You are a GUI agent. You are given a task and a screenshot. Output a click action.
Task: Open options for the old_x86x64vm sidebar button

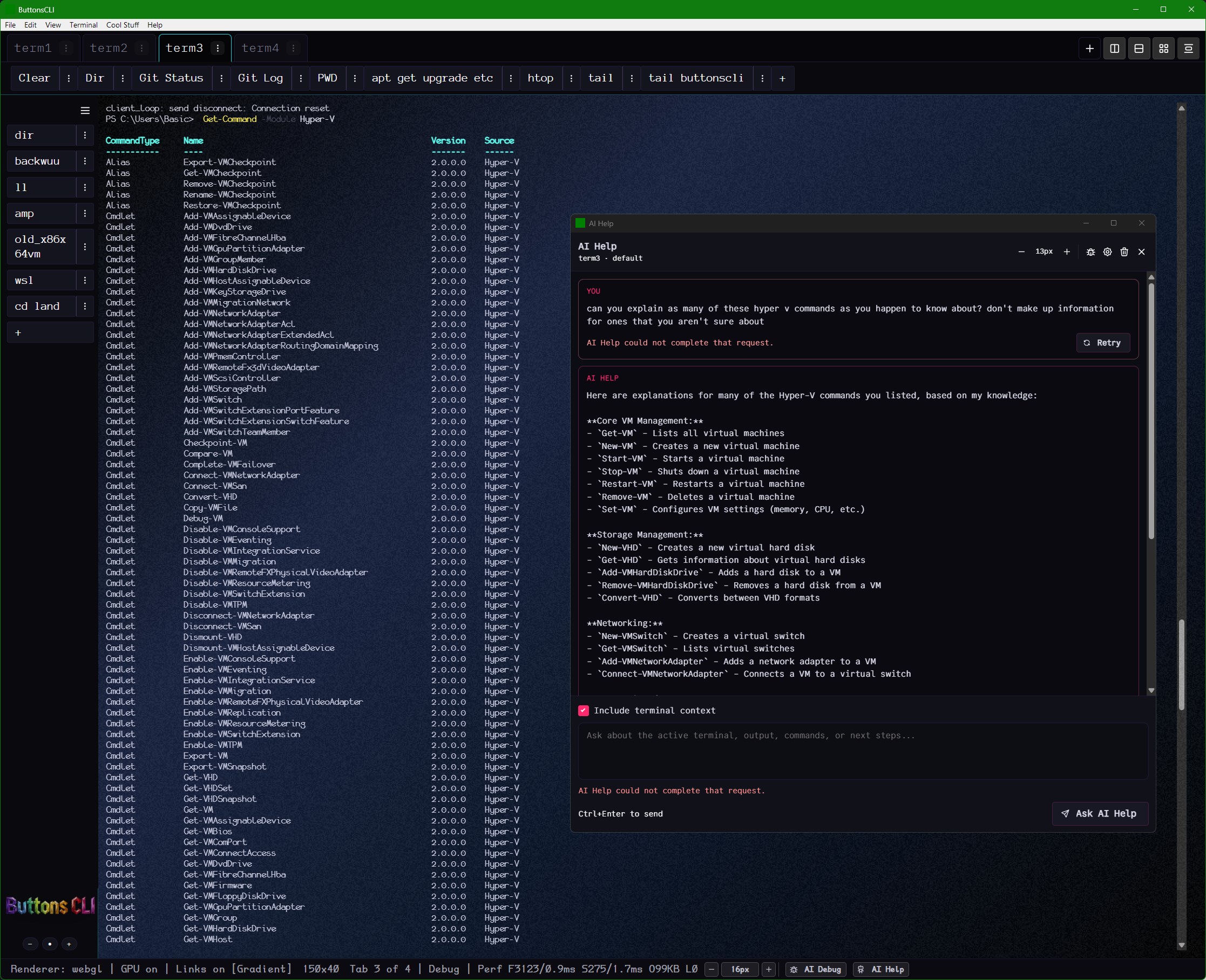(x=85, y=247)
